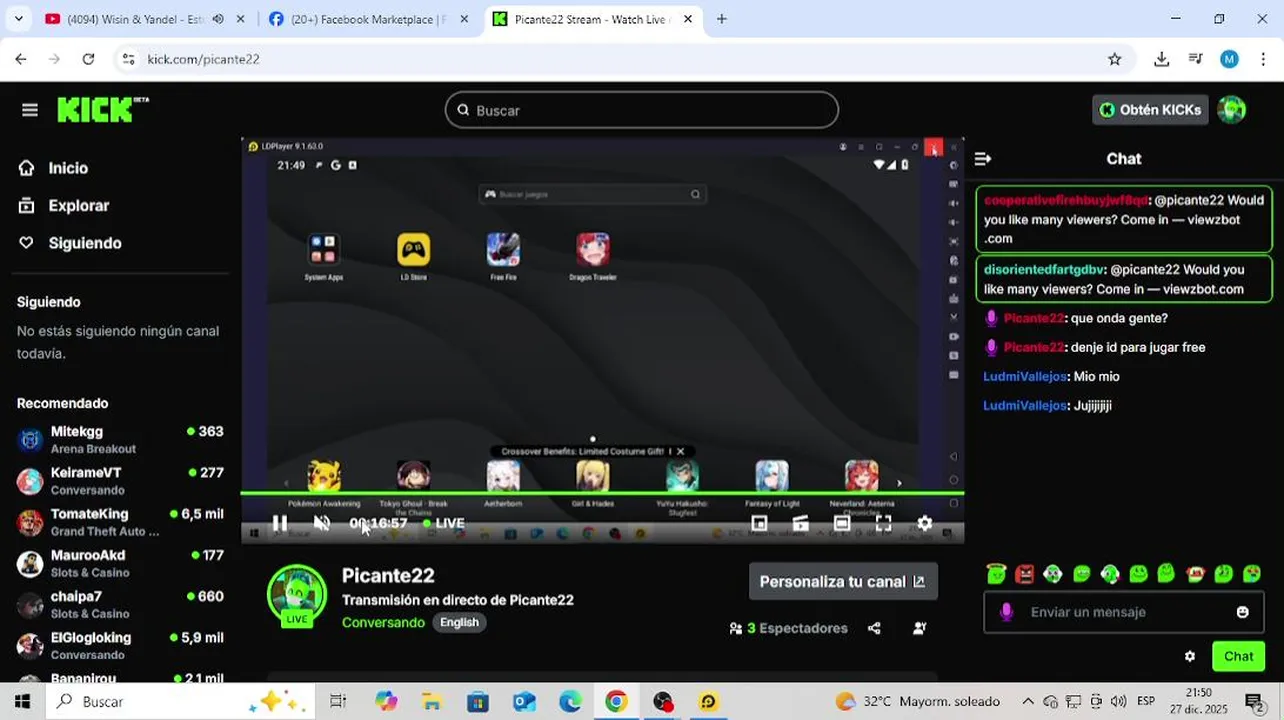Open Siguiendo in the sidebar
Image resolution: width=1284 pixels, height=720 pixels.
coord(84,243)
